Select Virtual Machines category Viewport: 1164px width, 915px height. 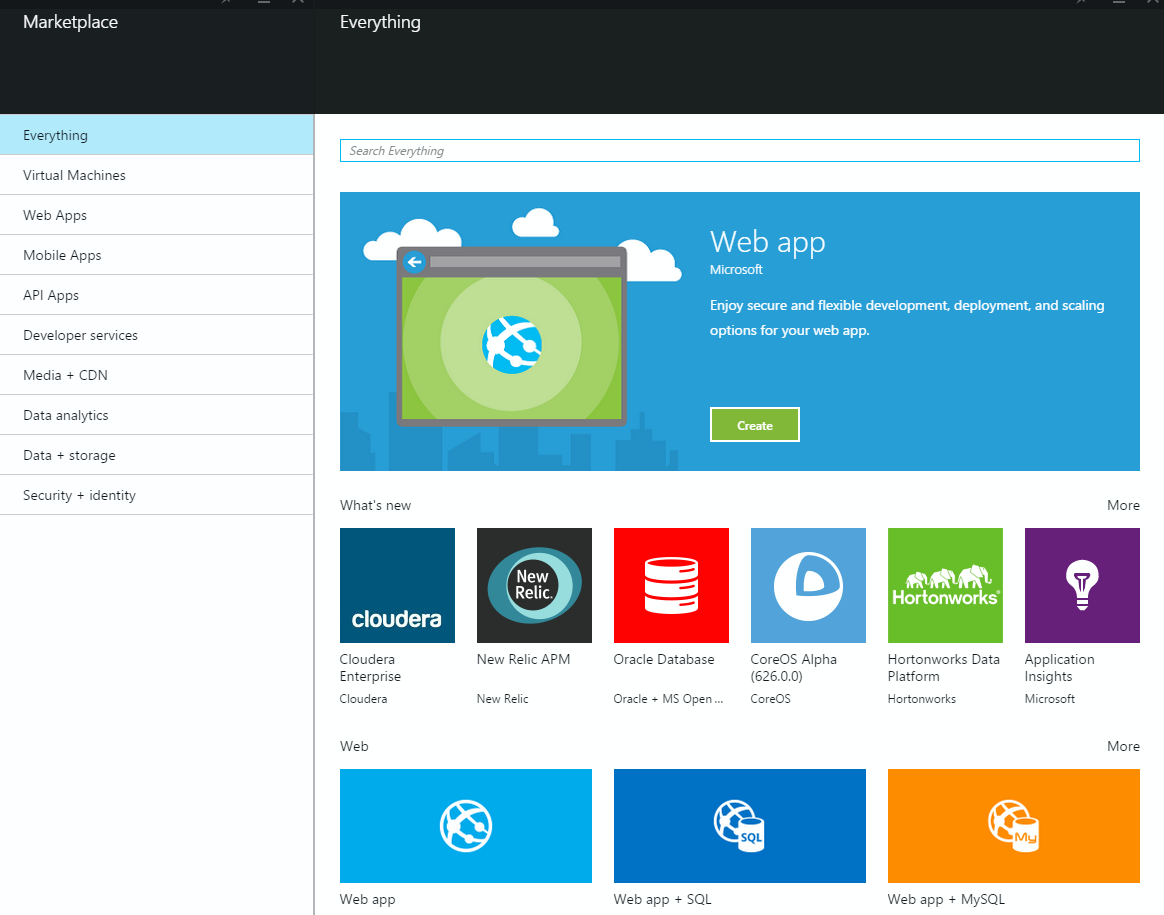click(x=75, y=175)
